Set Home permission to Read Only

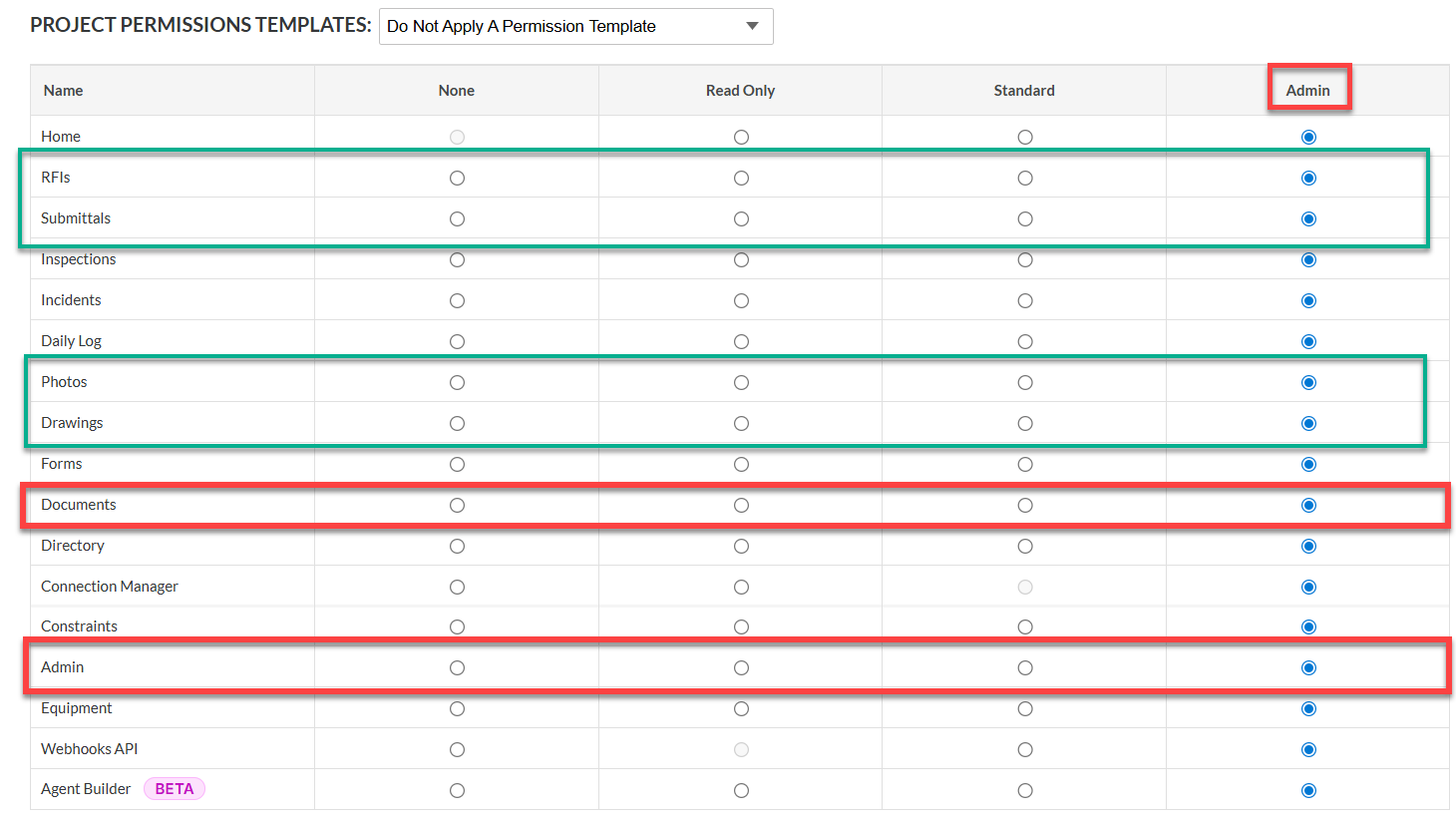click(741, 138)
